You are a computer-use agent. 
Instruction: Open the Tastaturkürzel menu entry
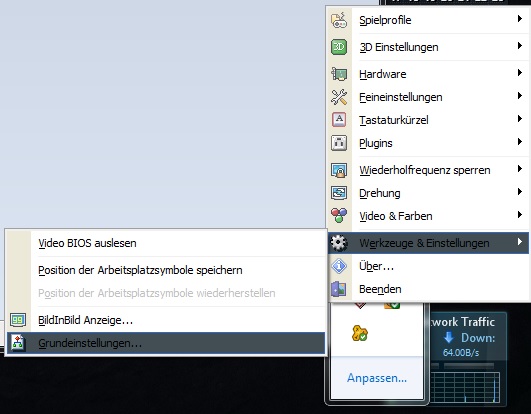(x=428, y=120)
